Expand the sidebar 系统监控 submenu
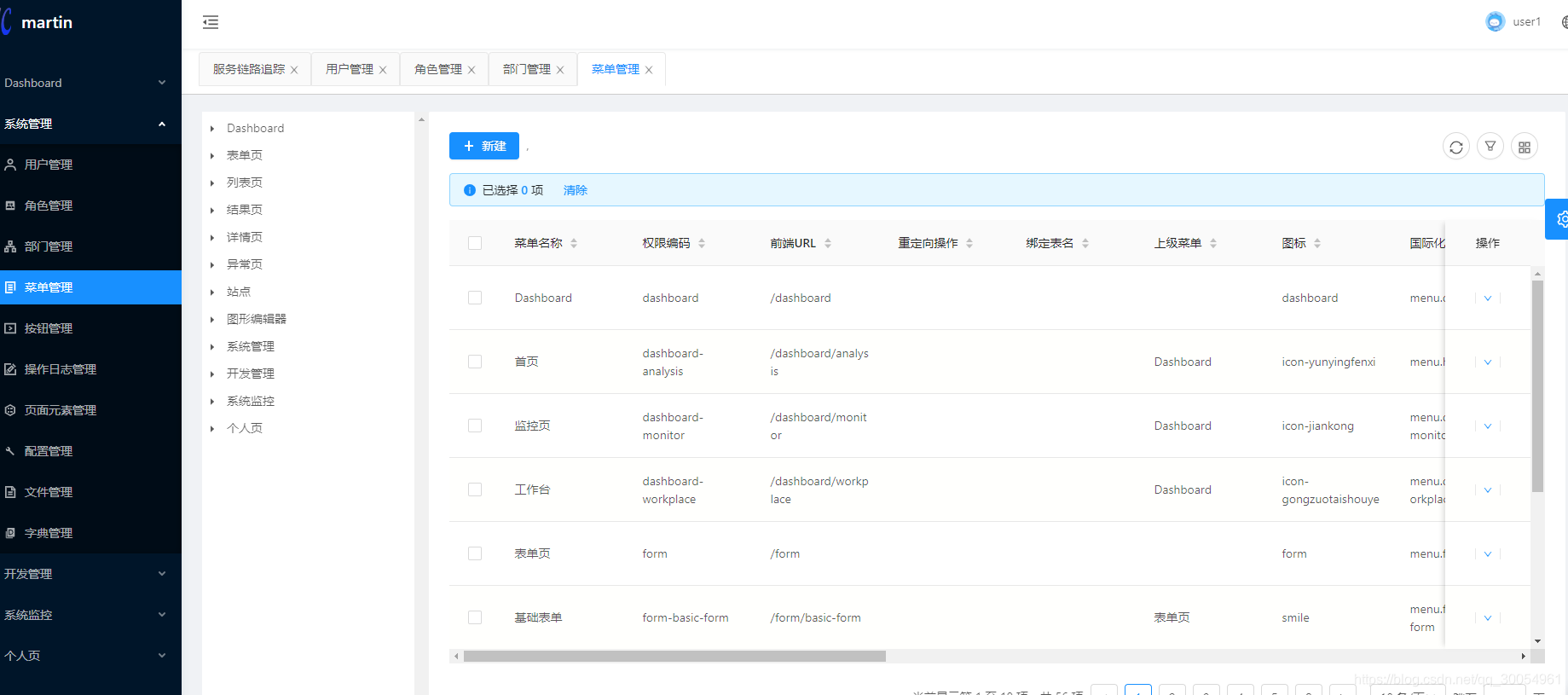Screen dimensions: 1568x695 90,615
